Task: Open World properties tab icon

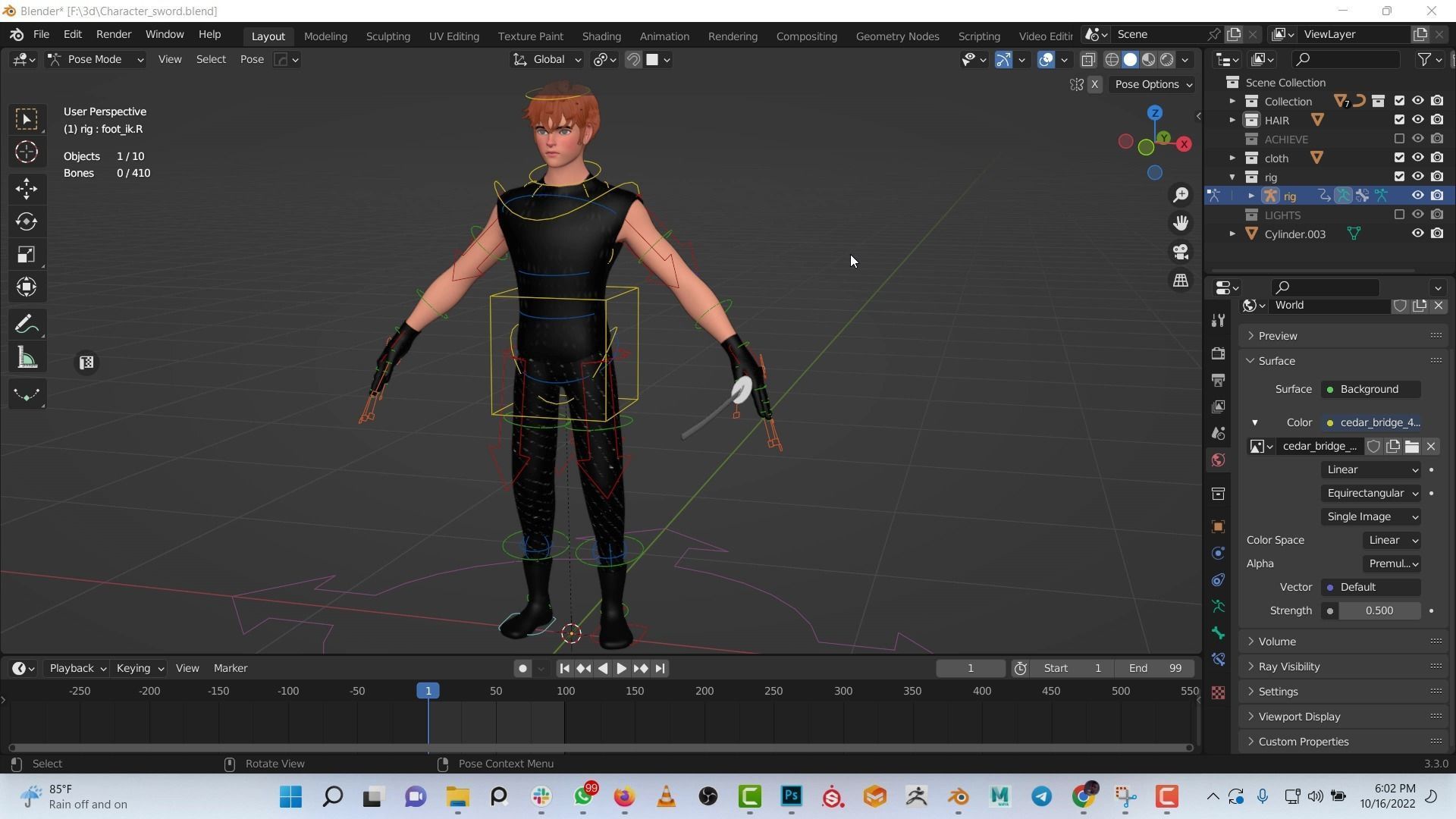Action: pyautogui.click(x=1218, y=460)
